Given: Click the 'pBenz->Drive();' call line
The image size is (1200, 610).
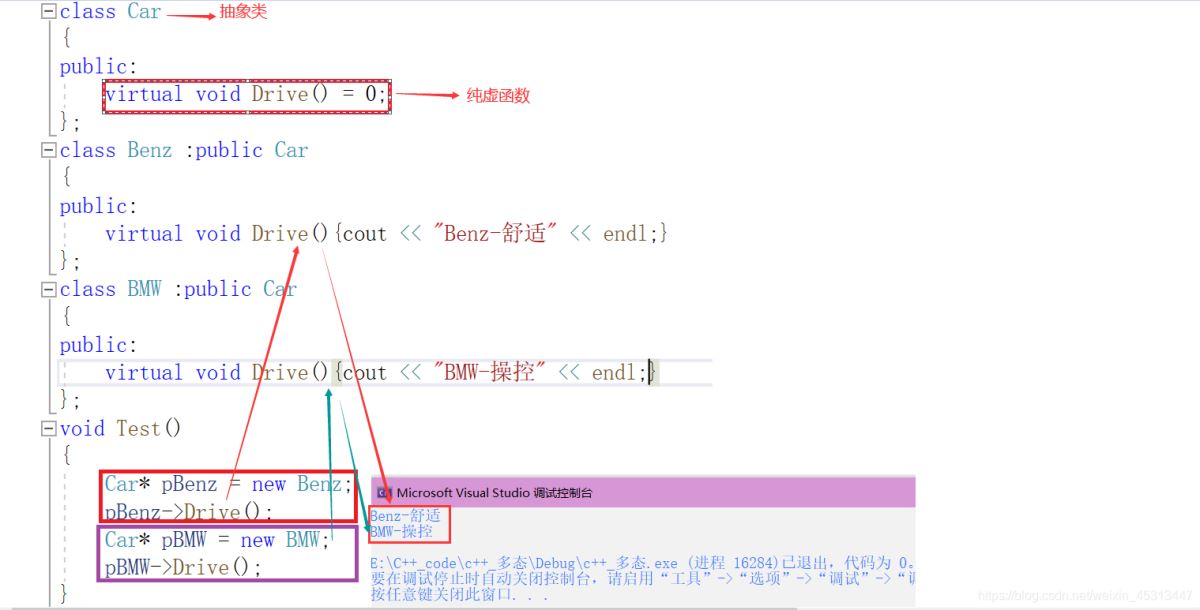Looking at the screenshot, I should pyautogui.click(x=188, y=512).
